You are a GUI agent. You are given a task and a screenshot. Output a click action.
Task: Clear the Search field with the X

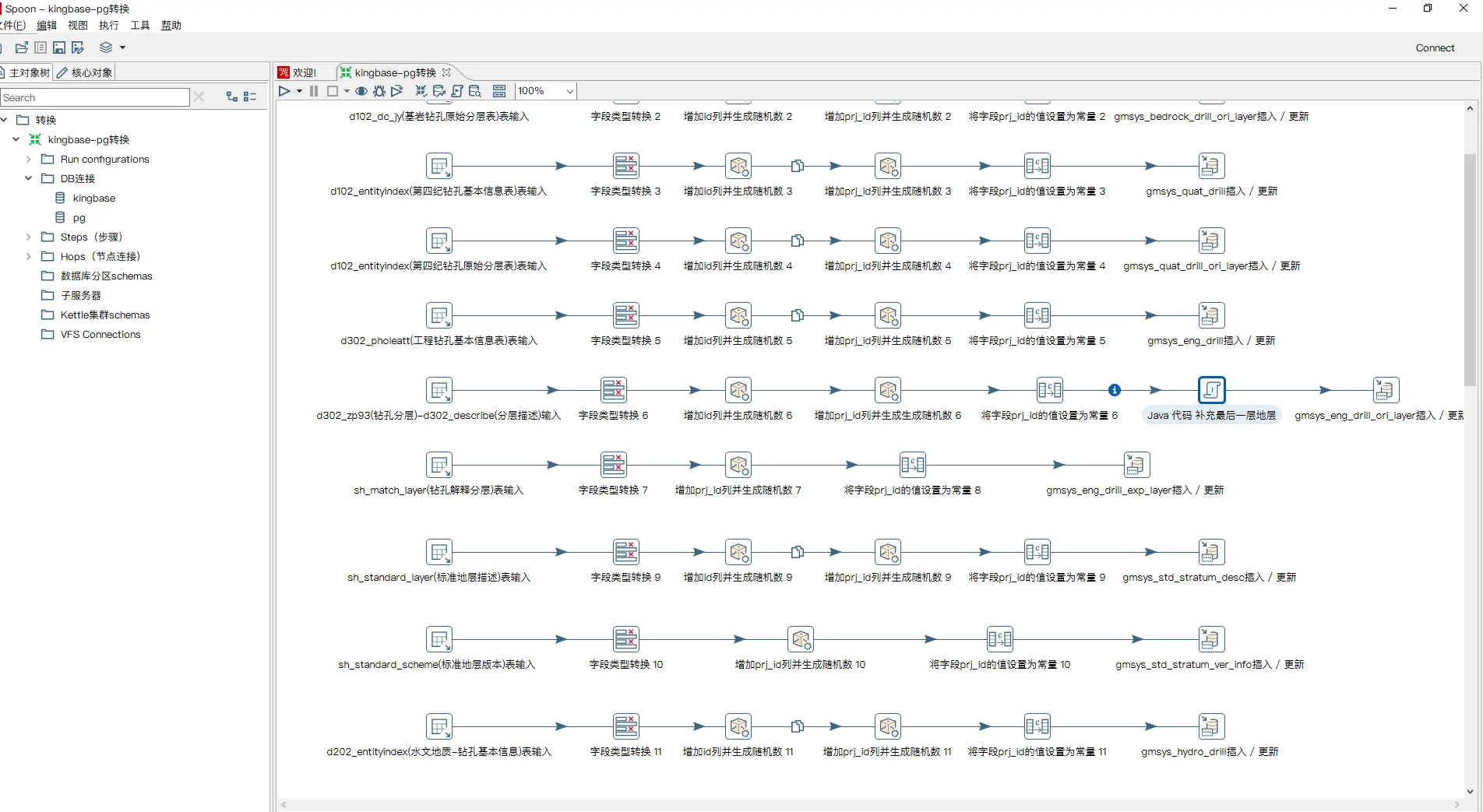click(x=199, y=97)
